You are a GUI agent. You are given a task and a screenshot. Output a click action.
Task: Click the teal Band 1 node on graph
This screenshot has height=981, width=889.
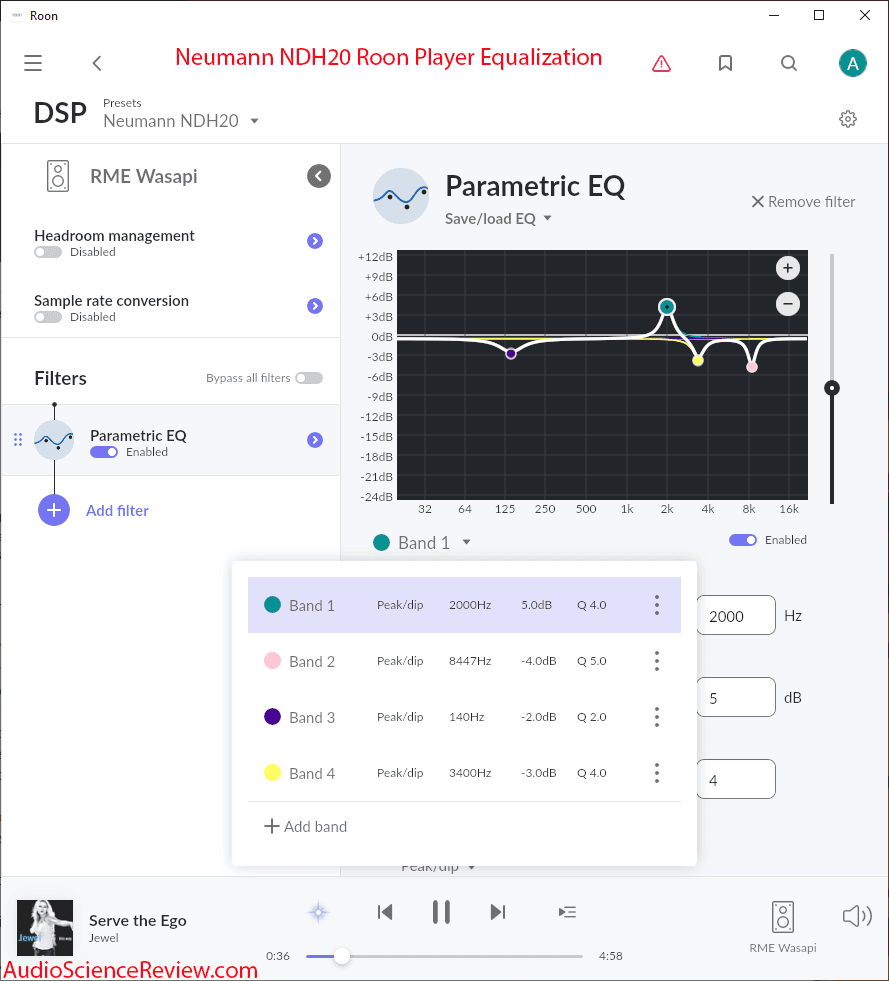tap(667, 307)
